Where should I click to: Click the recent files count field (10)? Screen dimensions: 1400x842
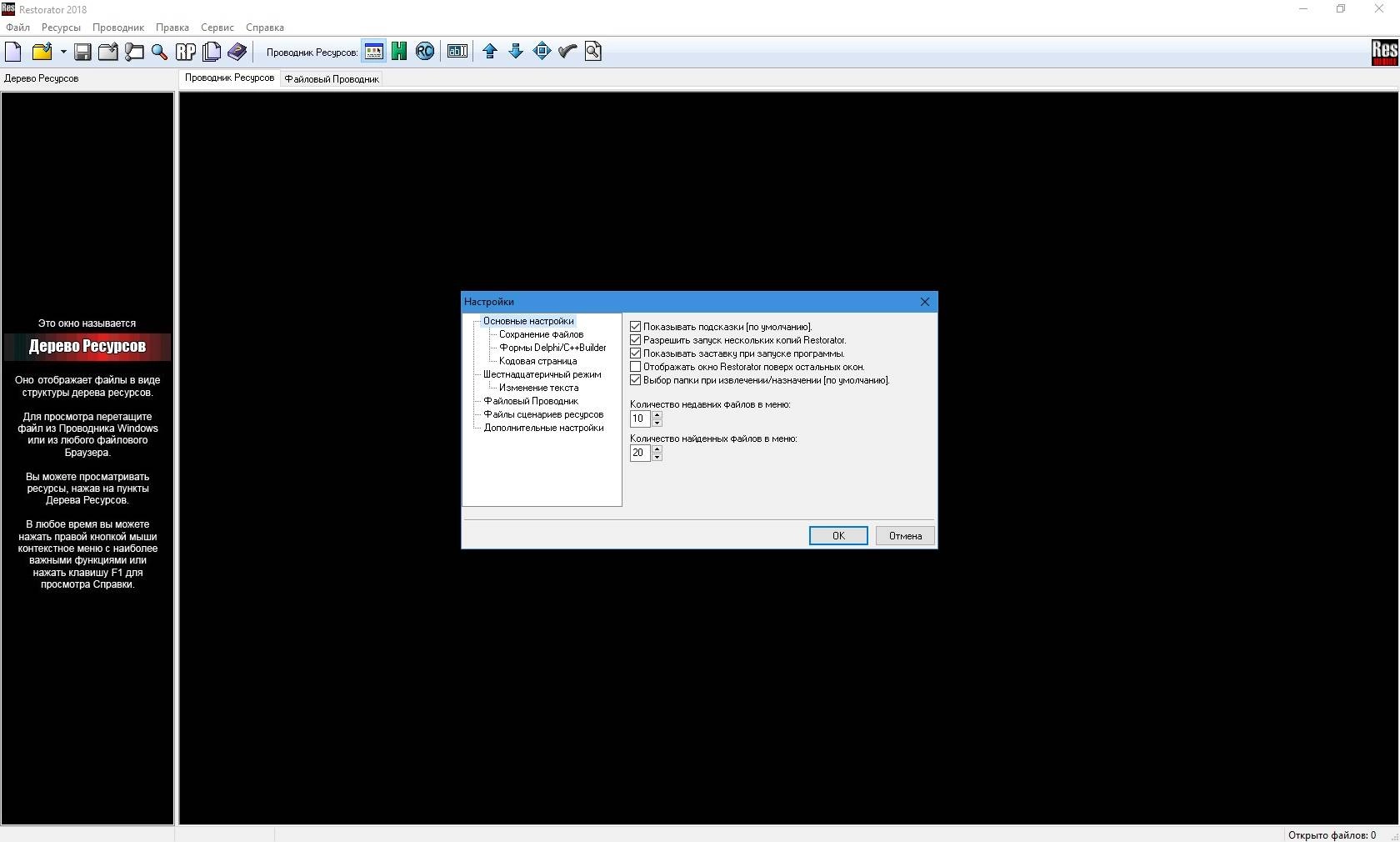pos(640,418)
